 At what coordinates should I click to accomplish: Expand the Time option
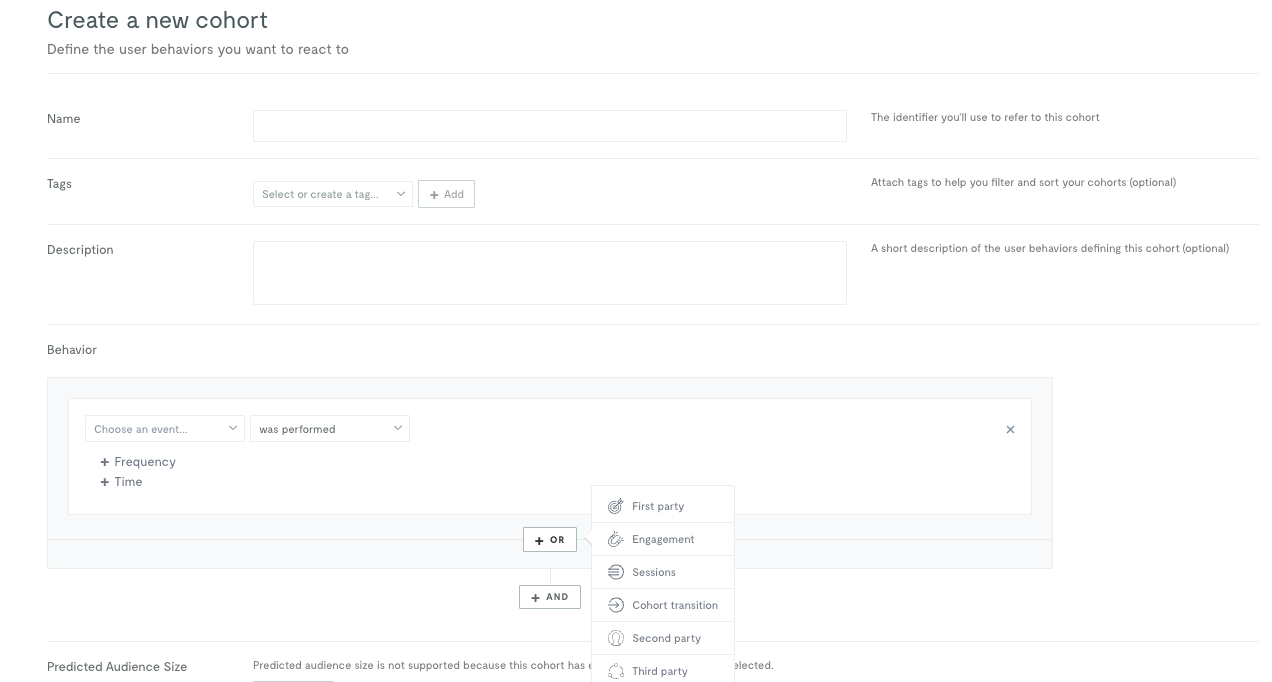(121, 482)
